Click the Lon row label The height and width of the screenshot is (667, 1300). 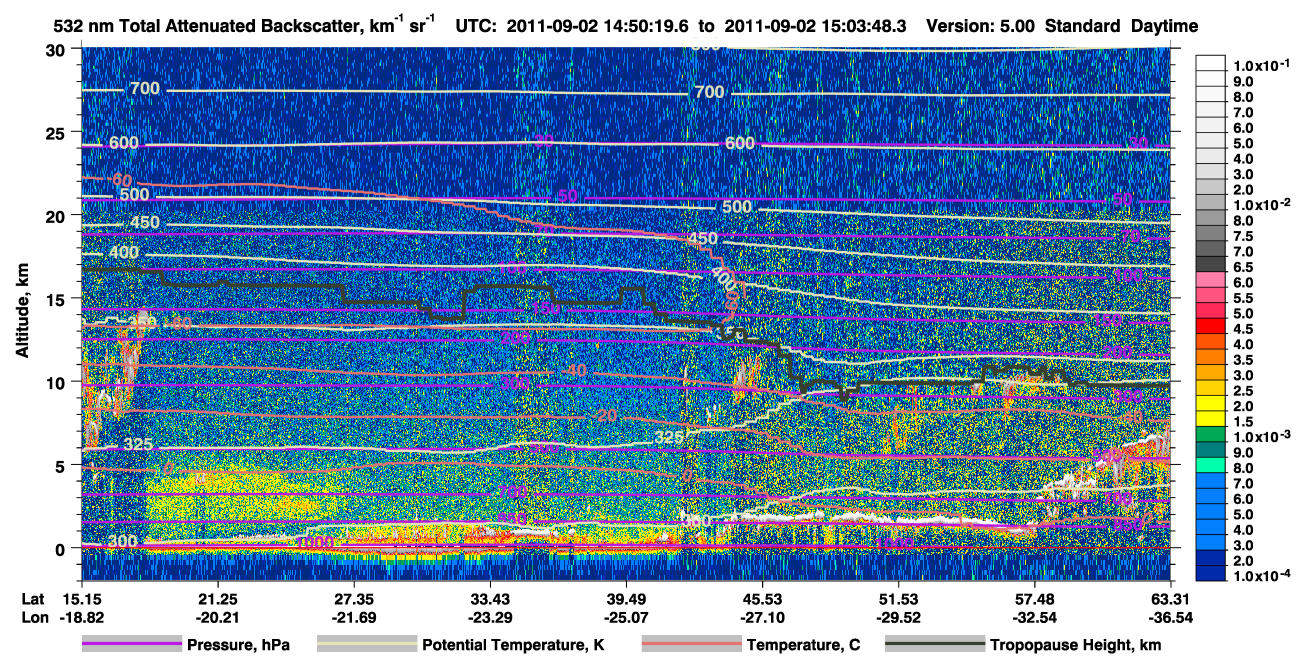click(x=33, y=617)
